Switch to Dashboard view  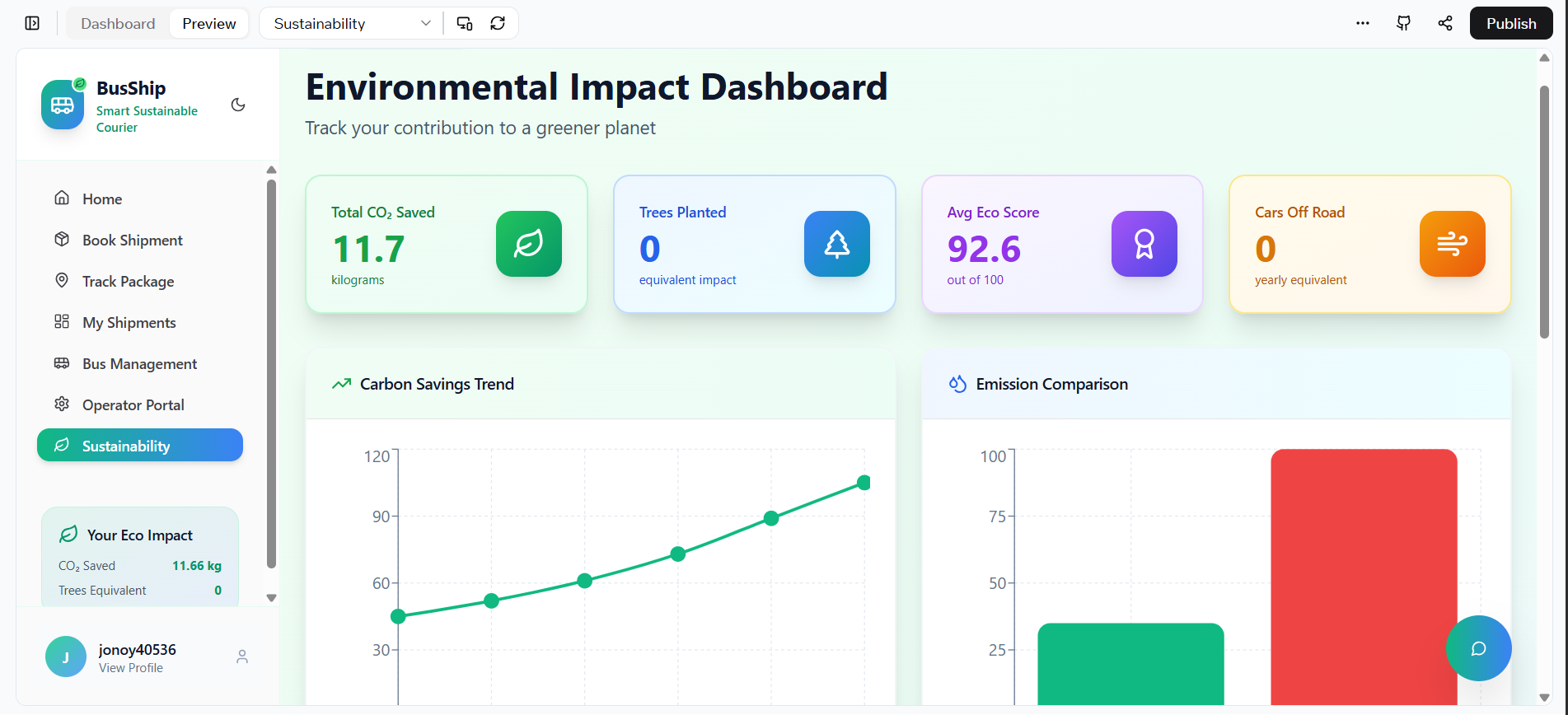coord(118,23)
